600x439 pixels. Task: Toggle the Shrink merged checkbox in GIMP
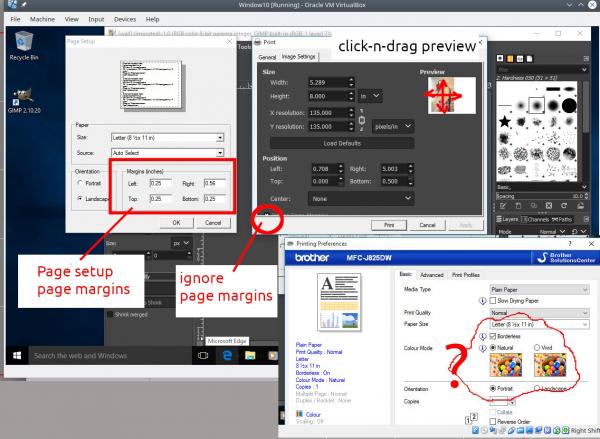tap(110, 315)
